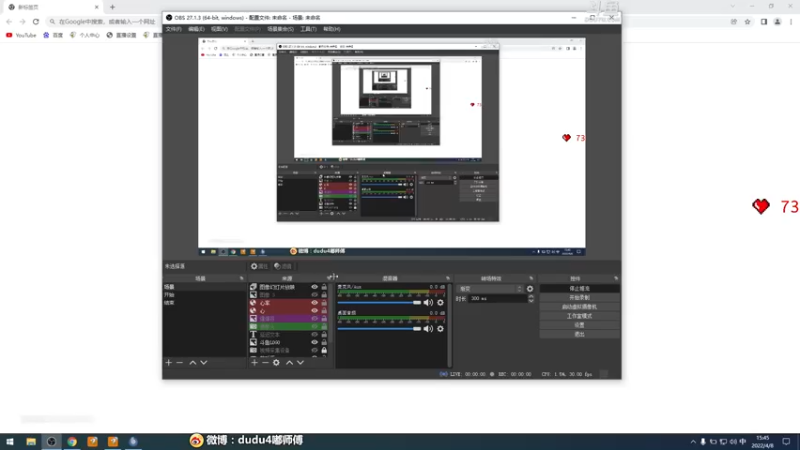The image size is (800, 450).
Task: Click the transition duration 300 ms field
Action: pos(497,298)
